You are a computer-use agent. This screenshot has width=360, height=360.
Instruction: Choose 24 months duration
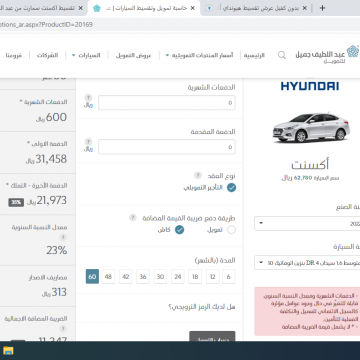178,277
